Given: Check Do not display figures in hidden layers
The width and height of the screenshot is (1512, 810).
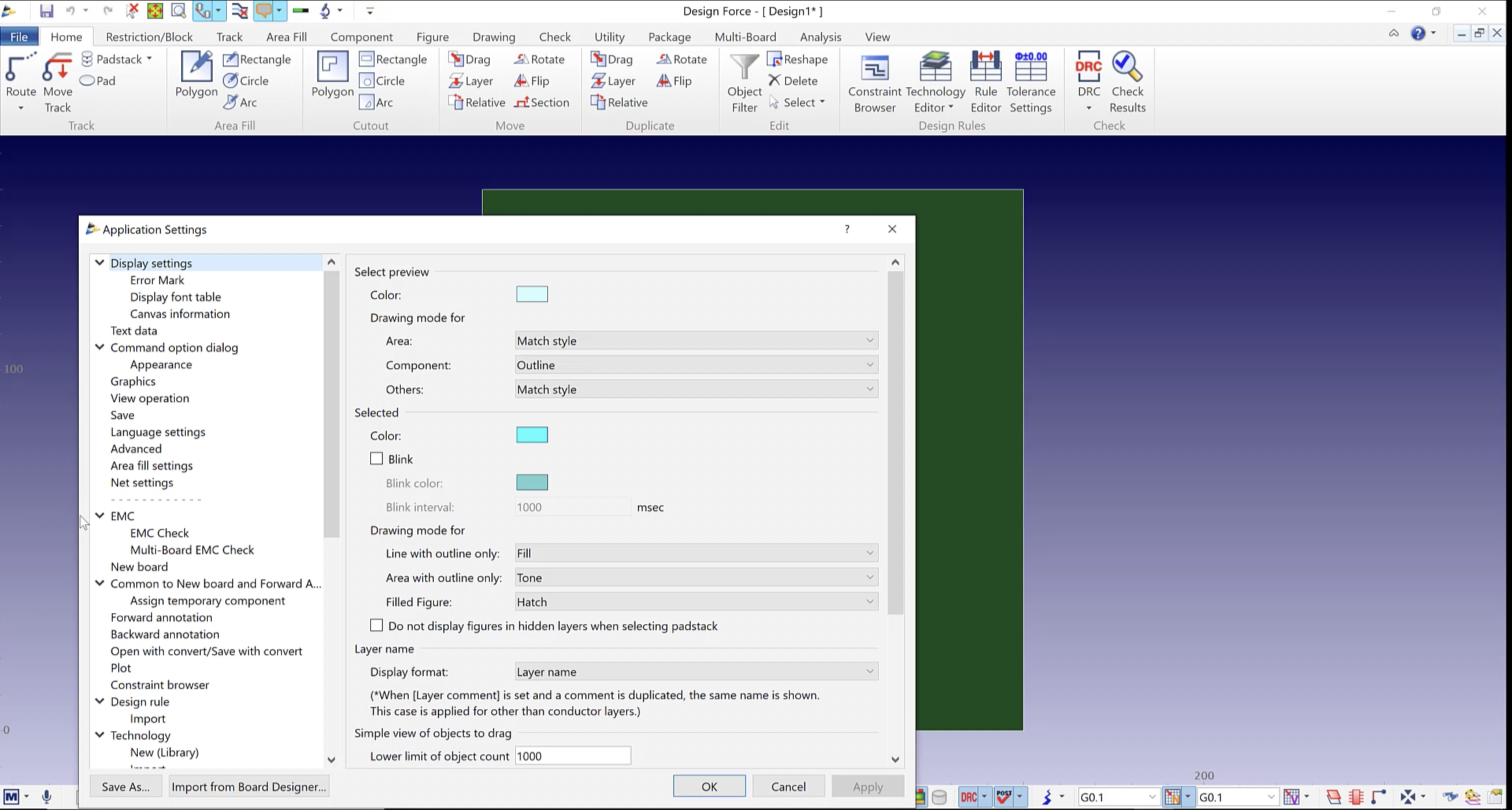Looking at the screenshot, I should point(376,625).
